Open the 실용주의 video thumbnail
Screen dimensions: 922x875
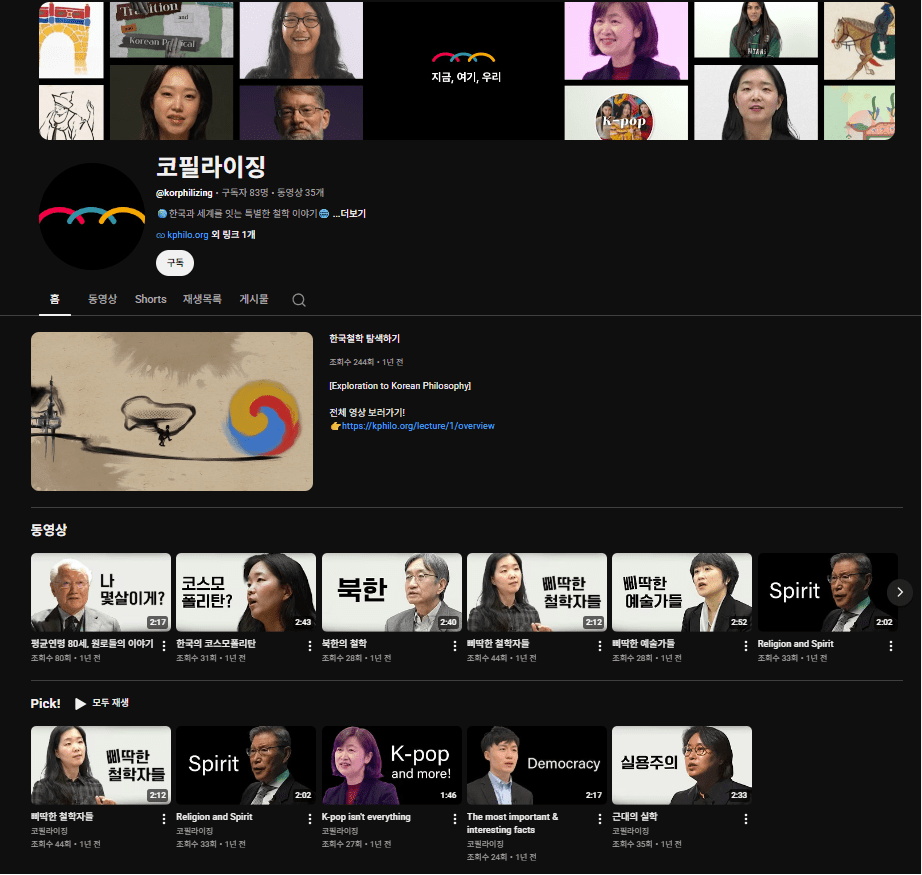click(x=682, y=765)
